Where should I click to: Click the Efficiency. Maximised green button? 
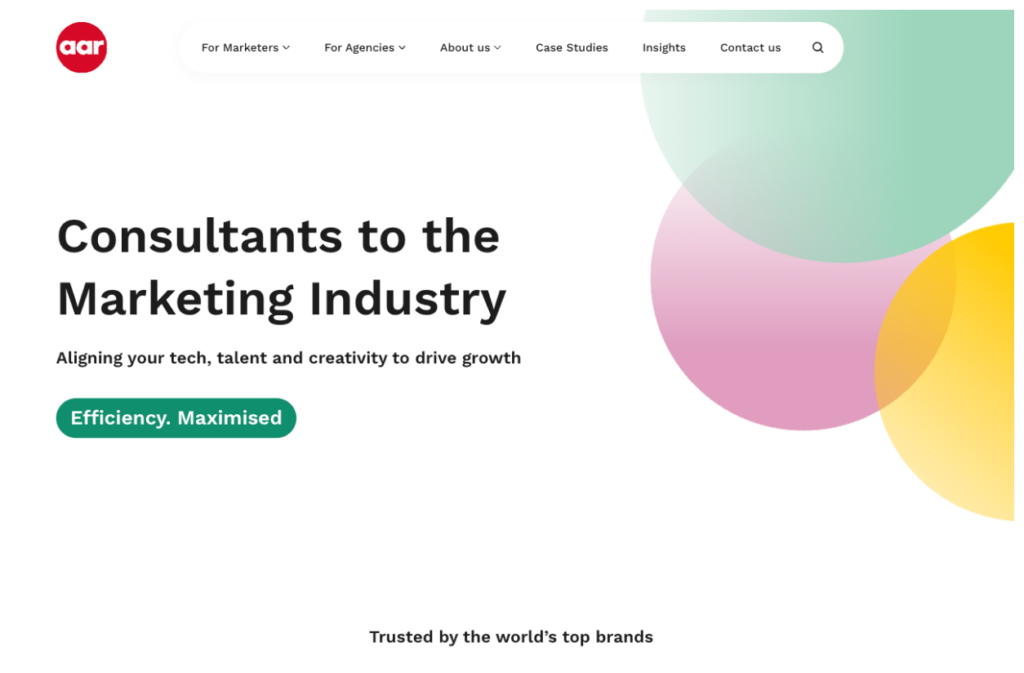176,418
